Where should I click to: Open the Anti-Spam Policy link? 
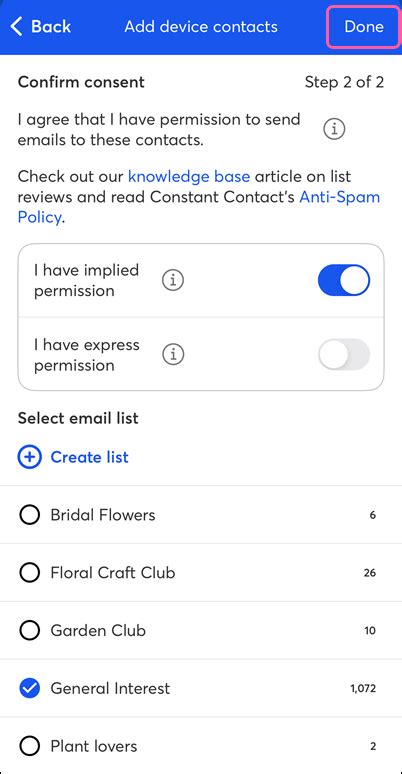[x=199, y=207]
